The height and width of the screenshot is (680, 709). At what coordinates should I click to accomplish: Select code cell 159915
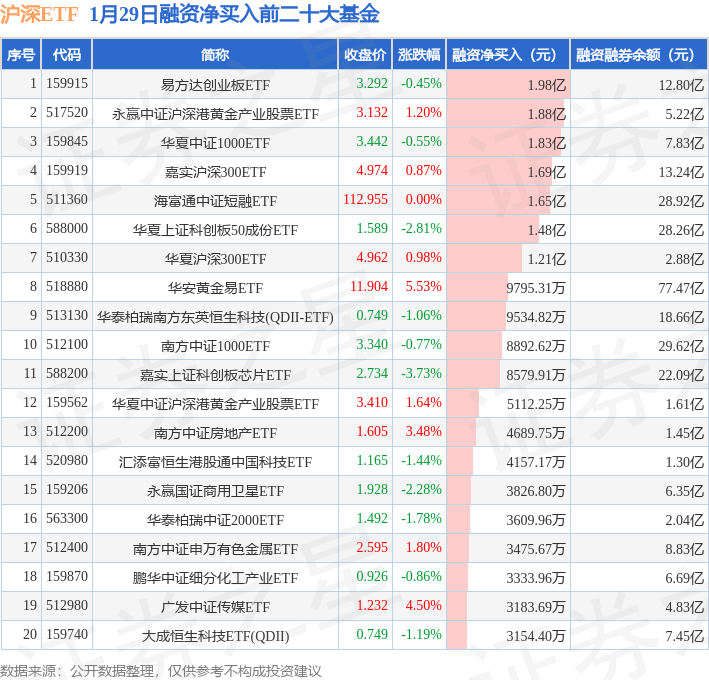click(x=67, y=84)
